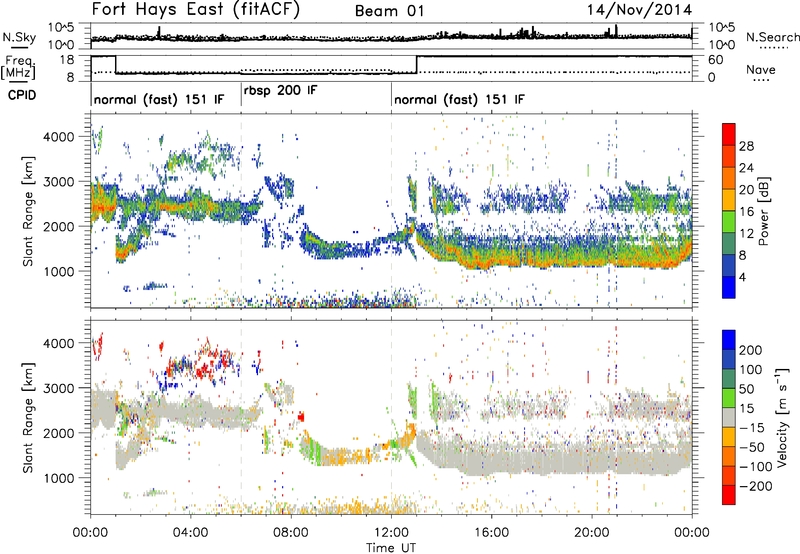
Task: Click the '08:00' time axis label
Action: pyautogui.click(x=291, y=533)
